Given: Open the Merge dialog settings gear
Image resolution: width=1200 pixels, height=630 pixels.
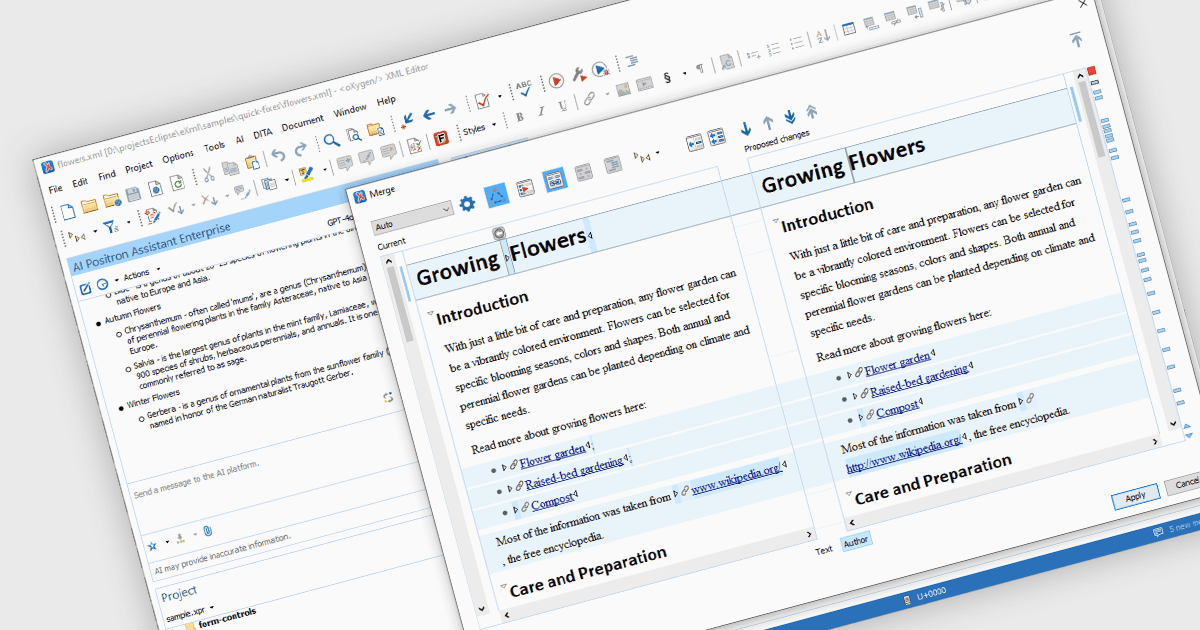Looking at the screenshot, I should point(467,204).
